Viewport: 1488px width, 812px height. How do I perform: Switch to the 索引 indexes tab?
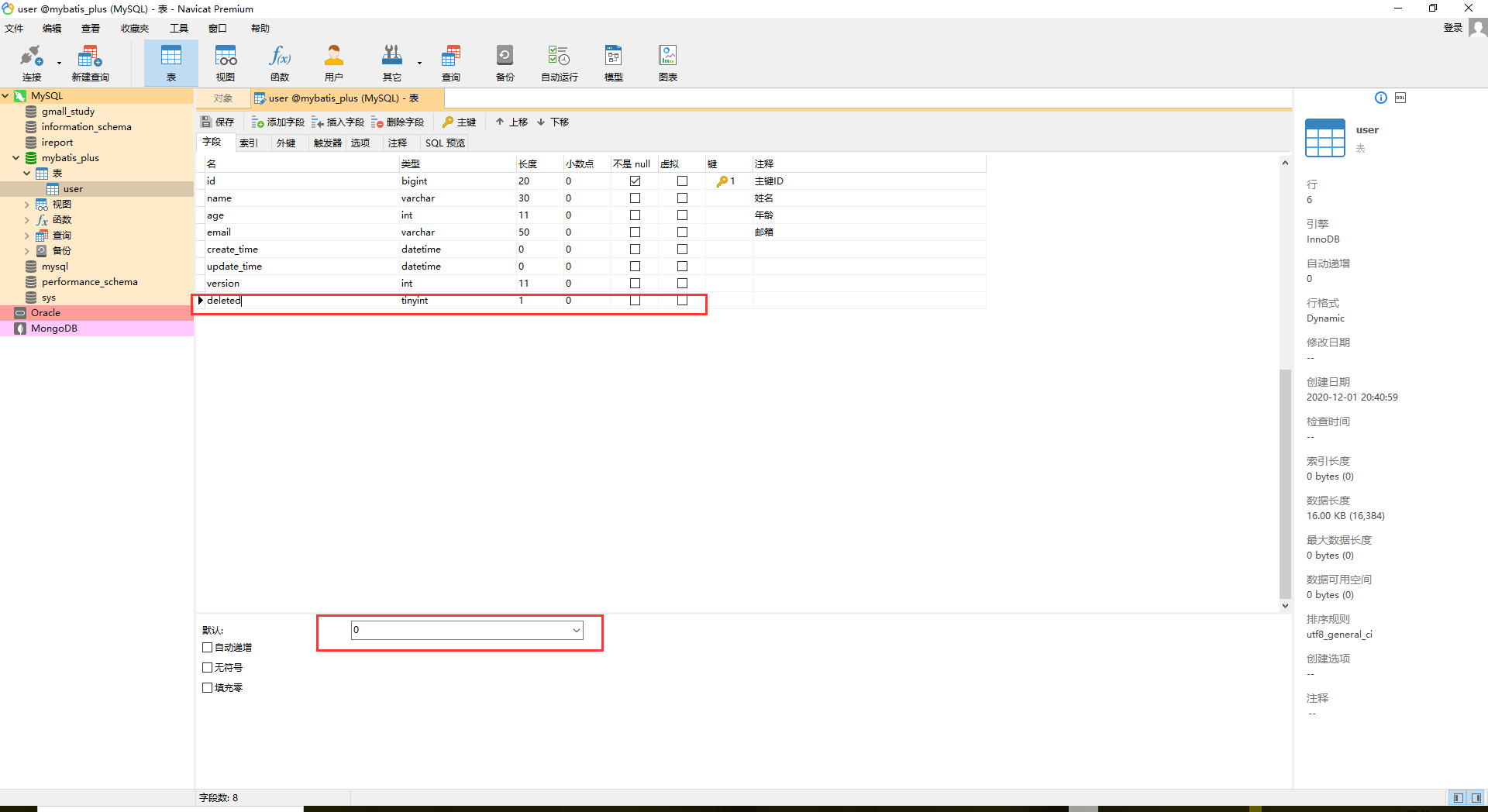pos(249,143)
